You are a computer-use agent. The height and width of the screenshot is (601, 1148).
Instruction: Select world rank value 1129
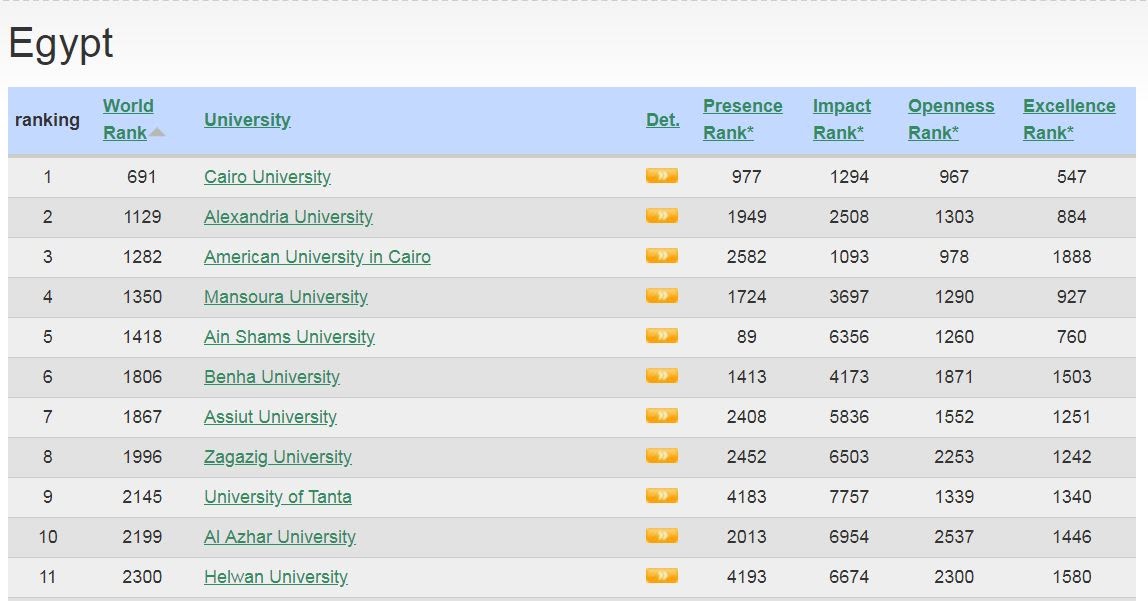pyautogui.click(x=142, y=217)
